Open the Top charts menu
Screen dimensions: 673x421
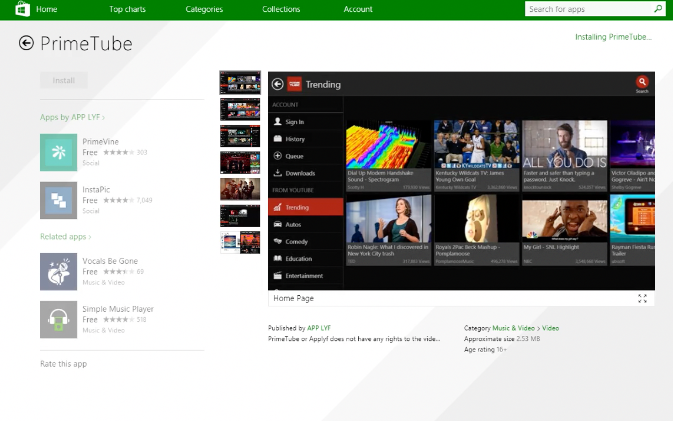[x=127, y=9]
